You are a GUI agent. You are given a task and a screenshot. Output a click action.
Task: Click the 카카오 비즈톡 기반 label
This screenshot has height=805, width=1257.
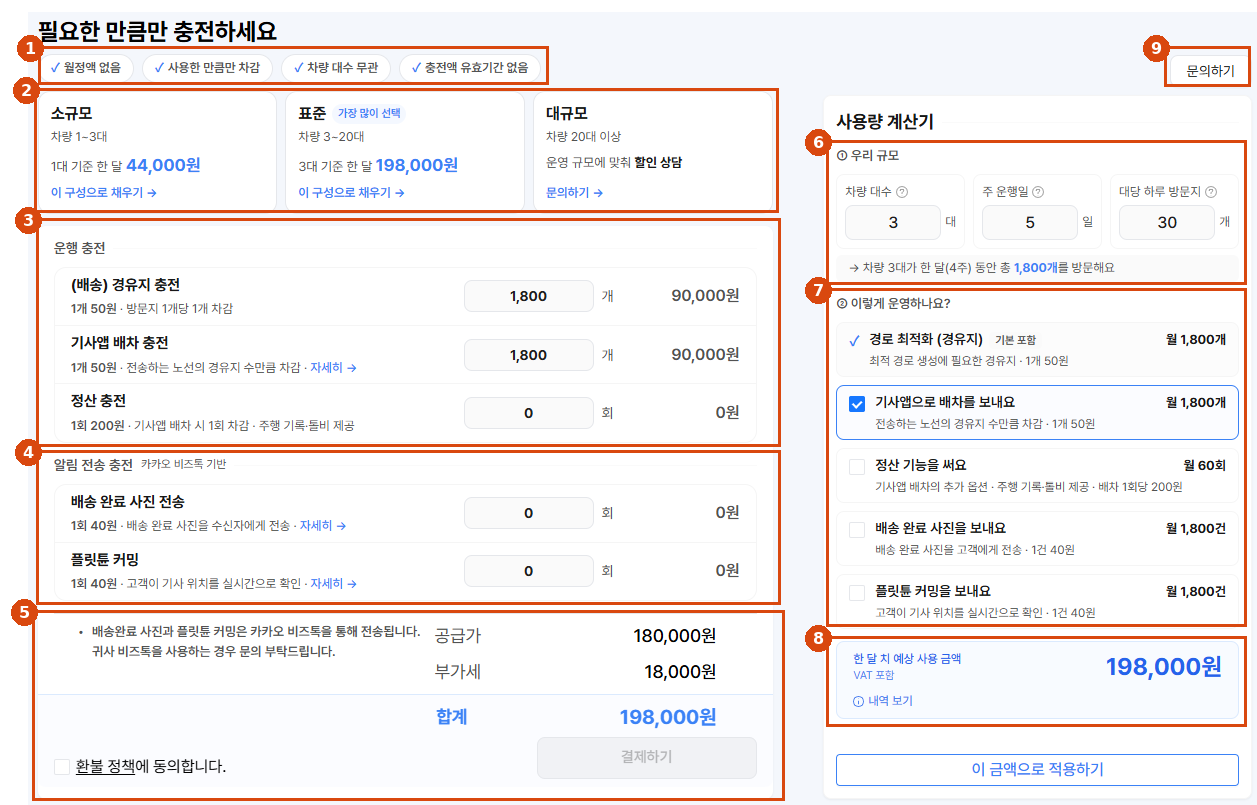pyautogui.click(x=183, y=464)
